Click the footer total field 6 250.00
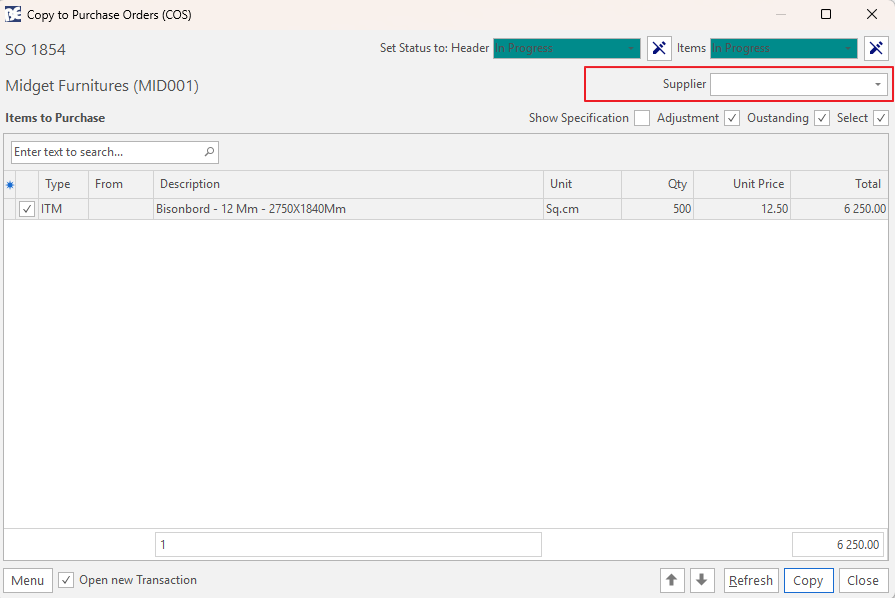Image resolution: width=895 pixels, height=598 pixels. (837, 544)
